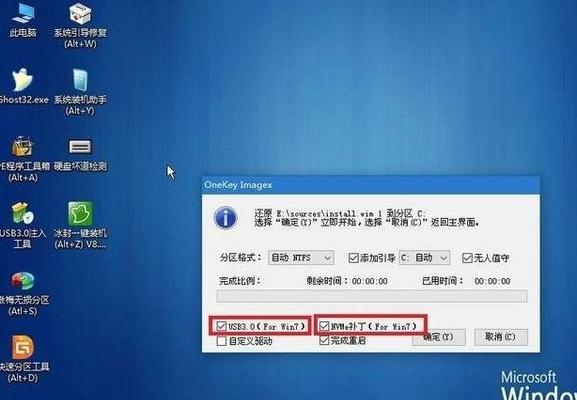Toggle the 完成重启 checkbox

pos(324,340)
